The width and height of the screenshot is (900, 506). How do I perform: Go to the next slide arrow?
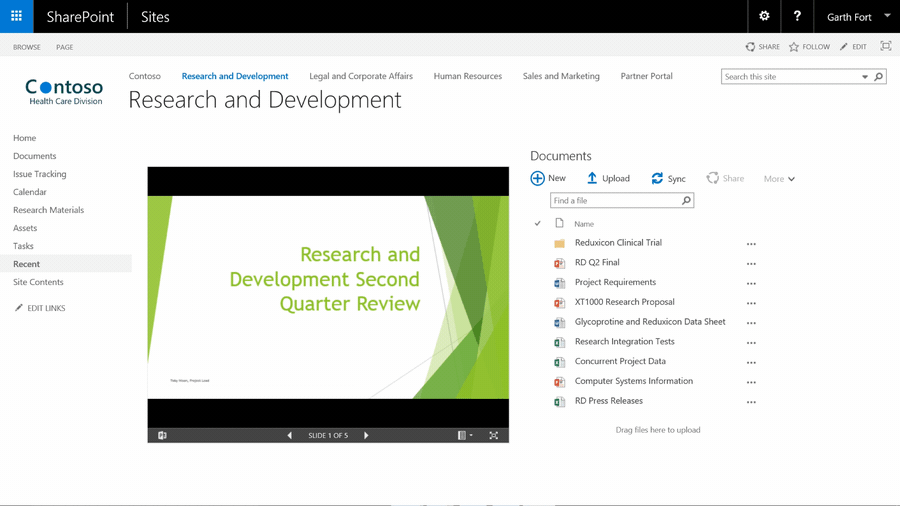tap(366, 436)
